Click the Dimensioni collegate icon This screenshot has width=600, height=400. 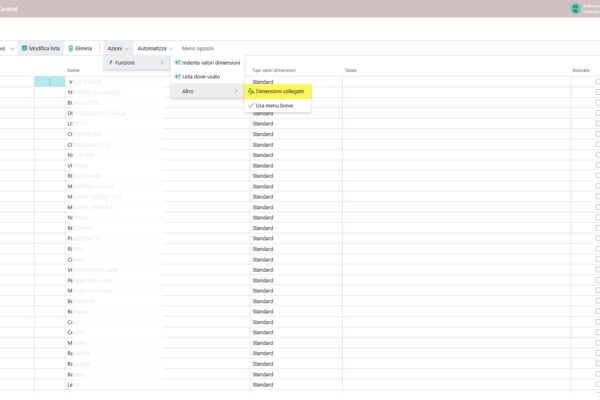point(251,91)
